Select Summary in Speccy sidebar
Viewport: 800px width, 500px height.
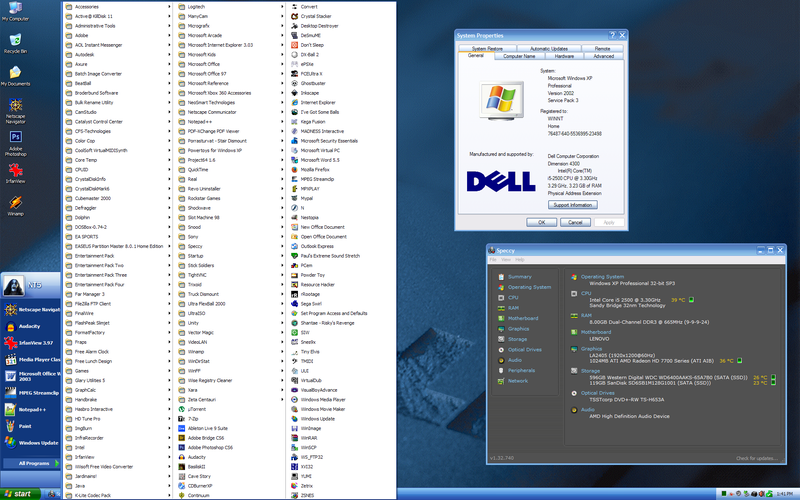519,277
